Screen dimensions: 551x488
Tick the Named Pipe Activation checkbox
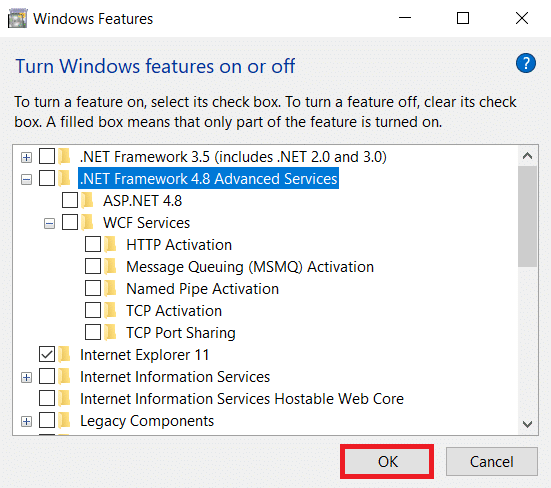click(93, 288)
